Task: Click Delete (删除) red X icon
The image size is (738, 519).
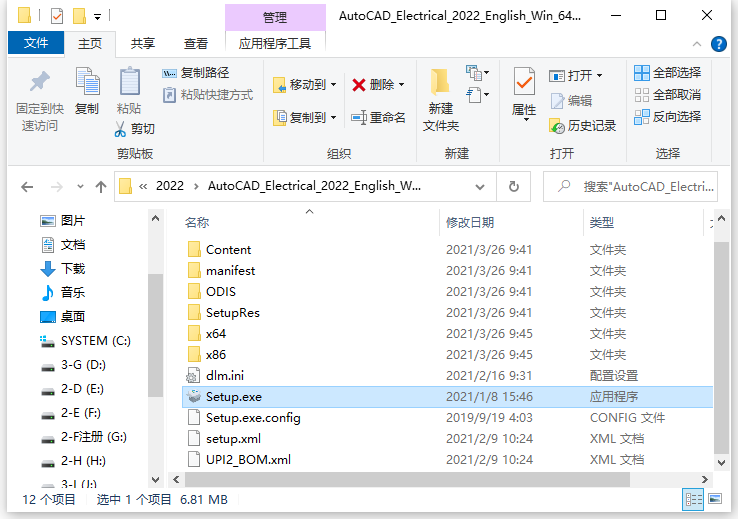Action: pos(359,85)
